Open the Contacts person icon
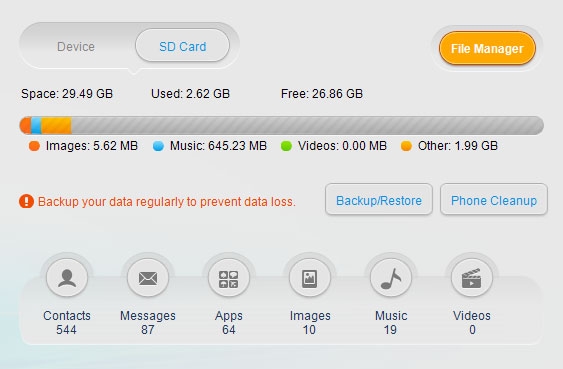 click(67, 277)
